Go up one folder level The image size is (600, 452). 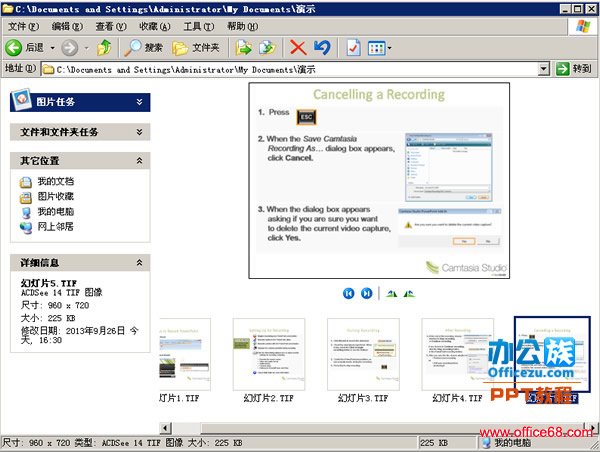coord(104,47)
